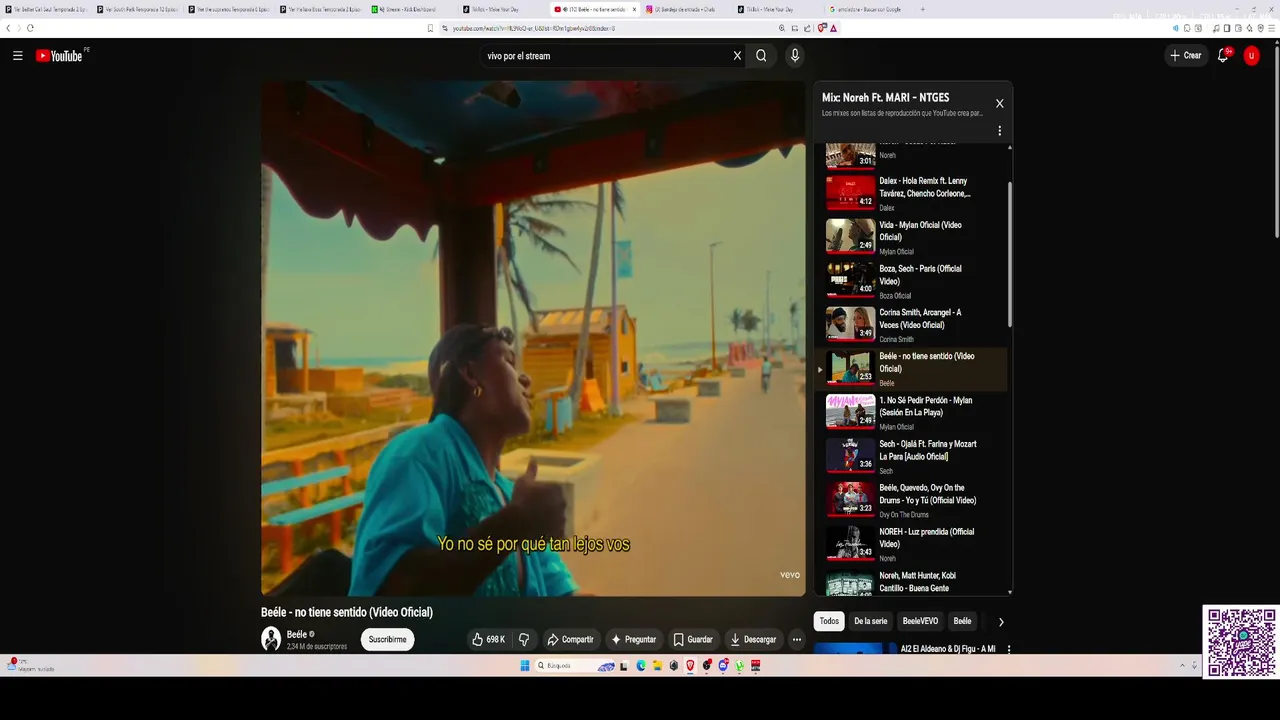
Task: Click the page vertical scrollbar
Action: 1276,140
